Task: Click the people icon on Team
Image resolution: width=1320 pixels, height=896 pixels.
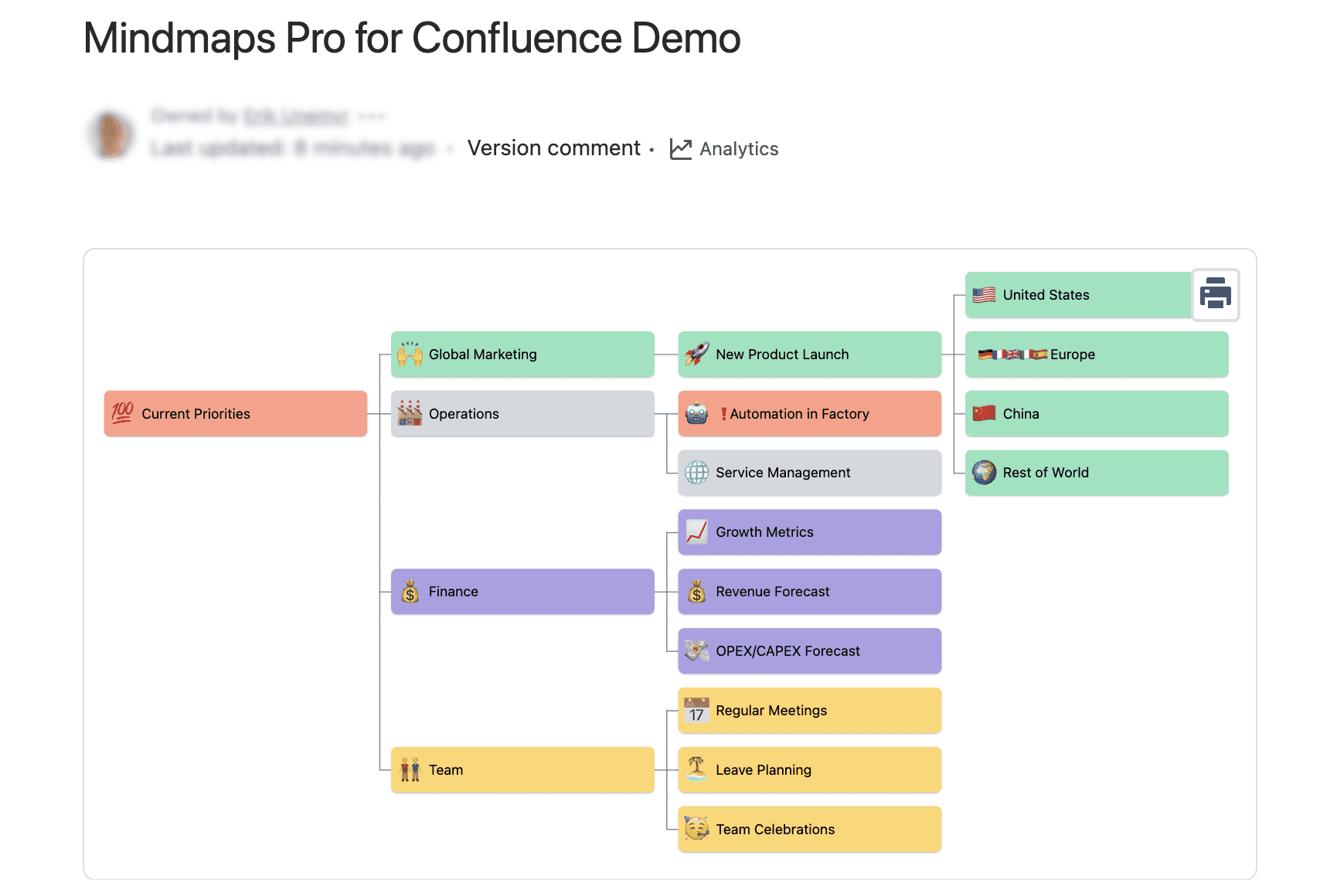Action: (410, 770)
